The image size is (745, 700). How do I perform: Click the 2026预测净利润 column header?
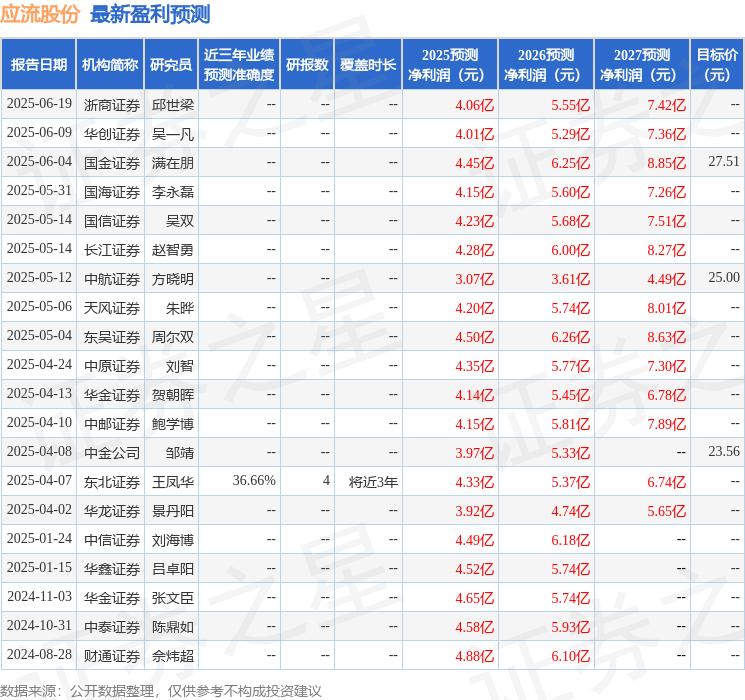point(546,65)
